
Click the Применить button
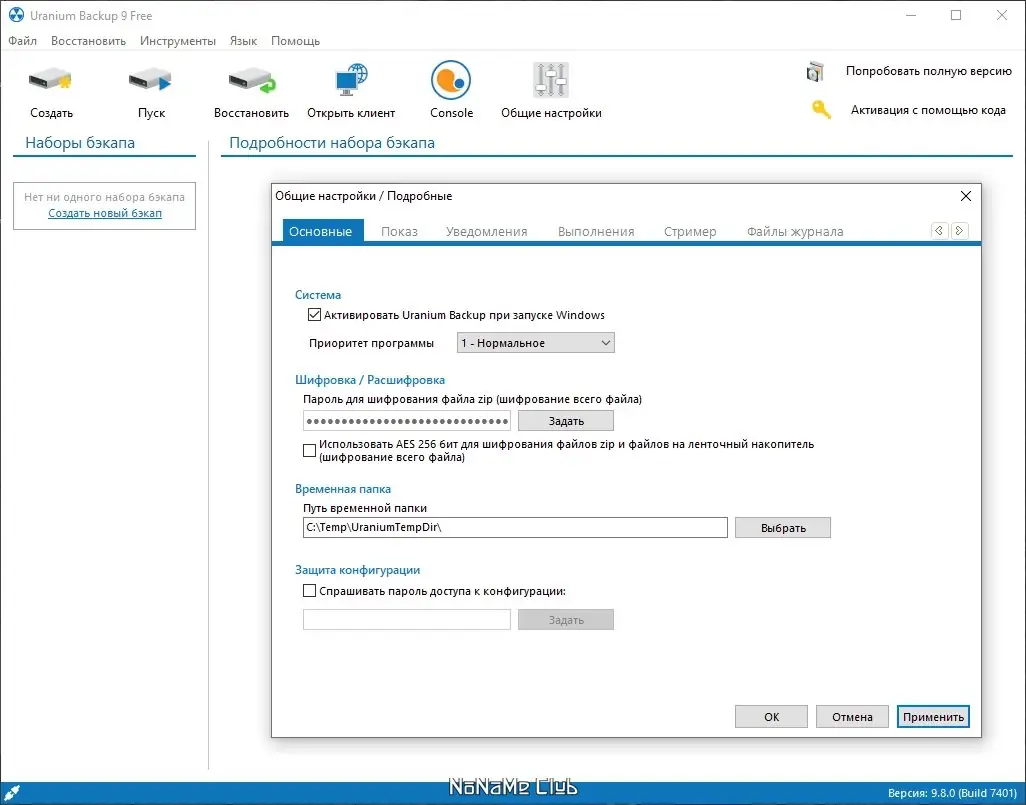[933, 717]
